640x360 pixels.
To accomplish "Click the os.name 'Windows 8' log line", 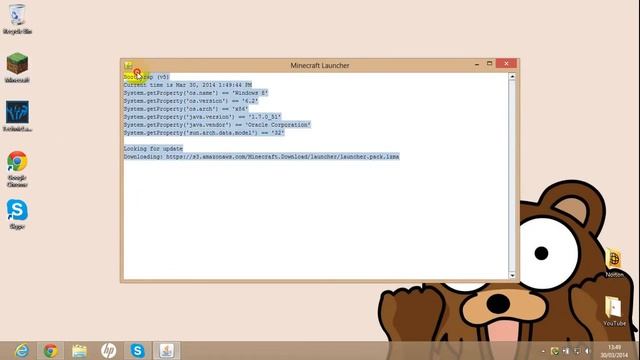I will tap(196, 93).
